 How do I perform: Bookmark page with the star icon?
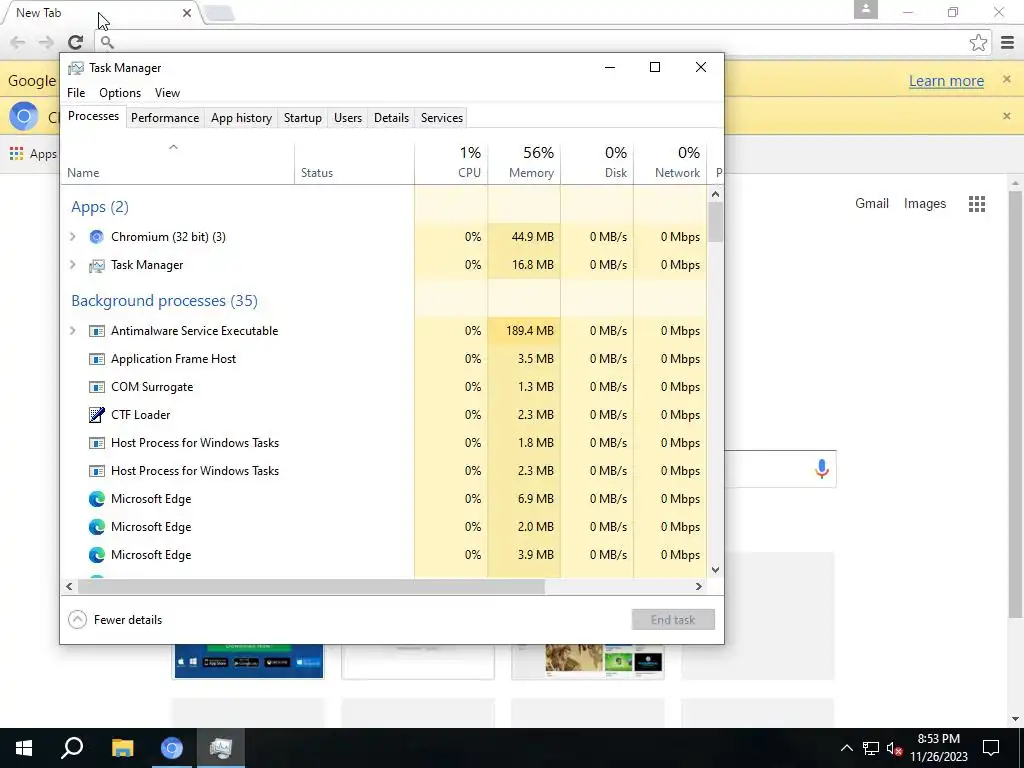[978, 42]
